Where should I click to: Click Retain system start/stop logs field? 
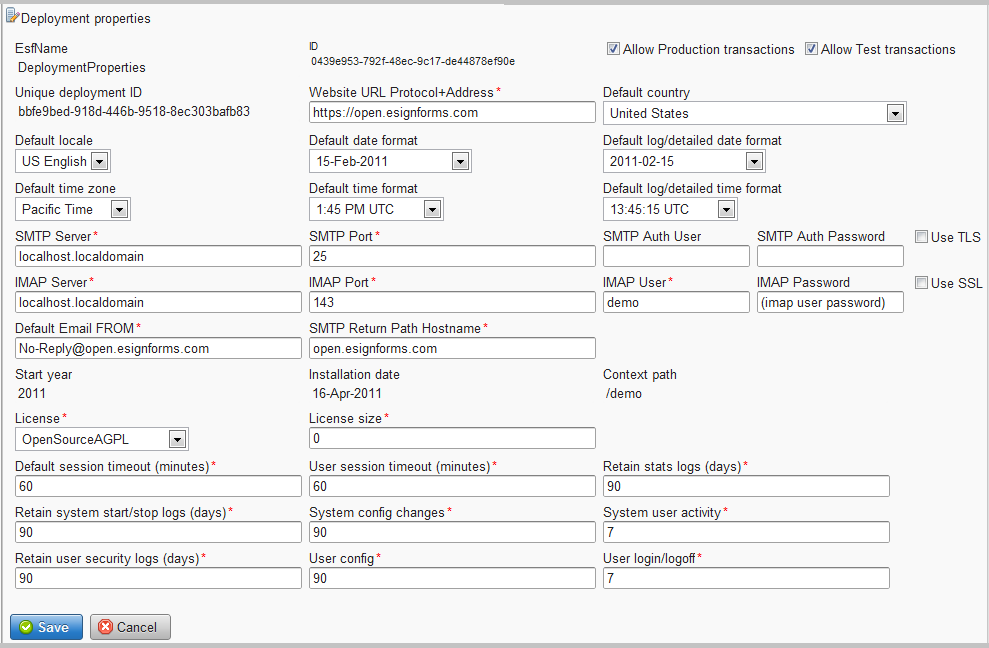coord(158,532)
